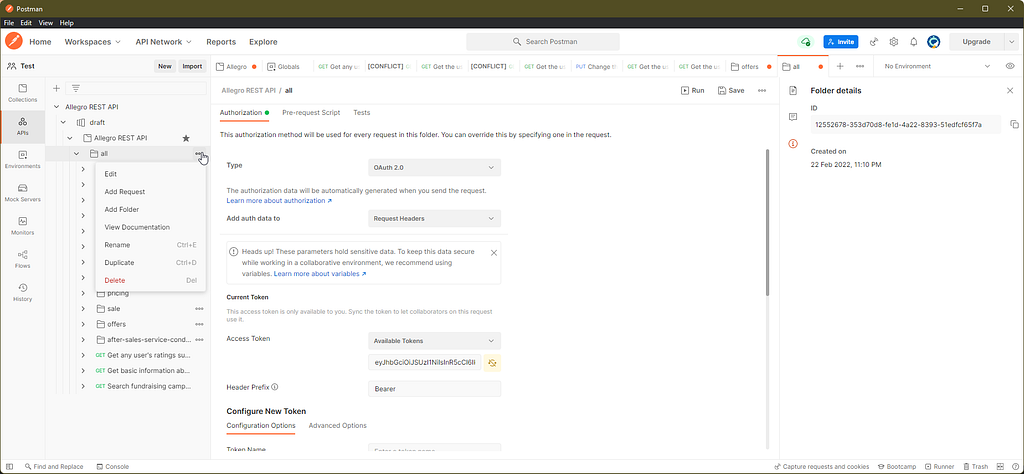Open the Request Headers dropdown
Image resolution: width=1024 pixels, height=474 pixels.
[434, 219]
